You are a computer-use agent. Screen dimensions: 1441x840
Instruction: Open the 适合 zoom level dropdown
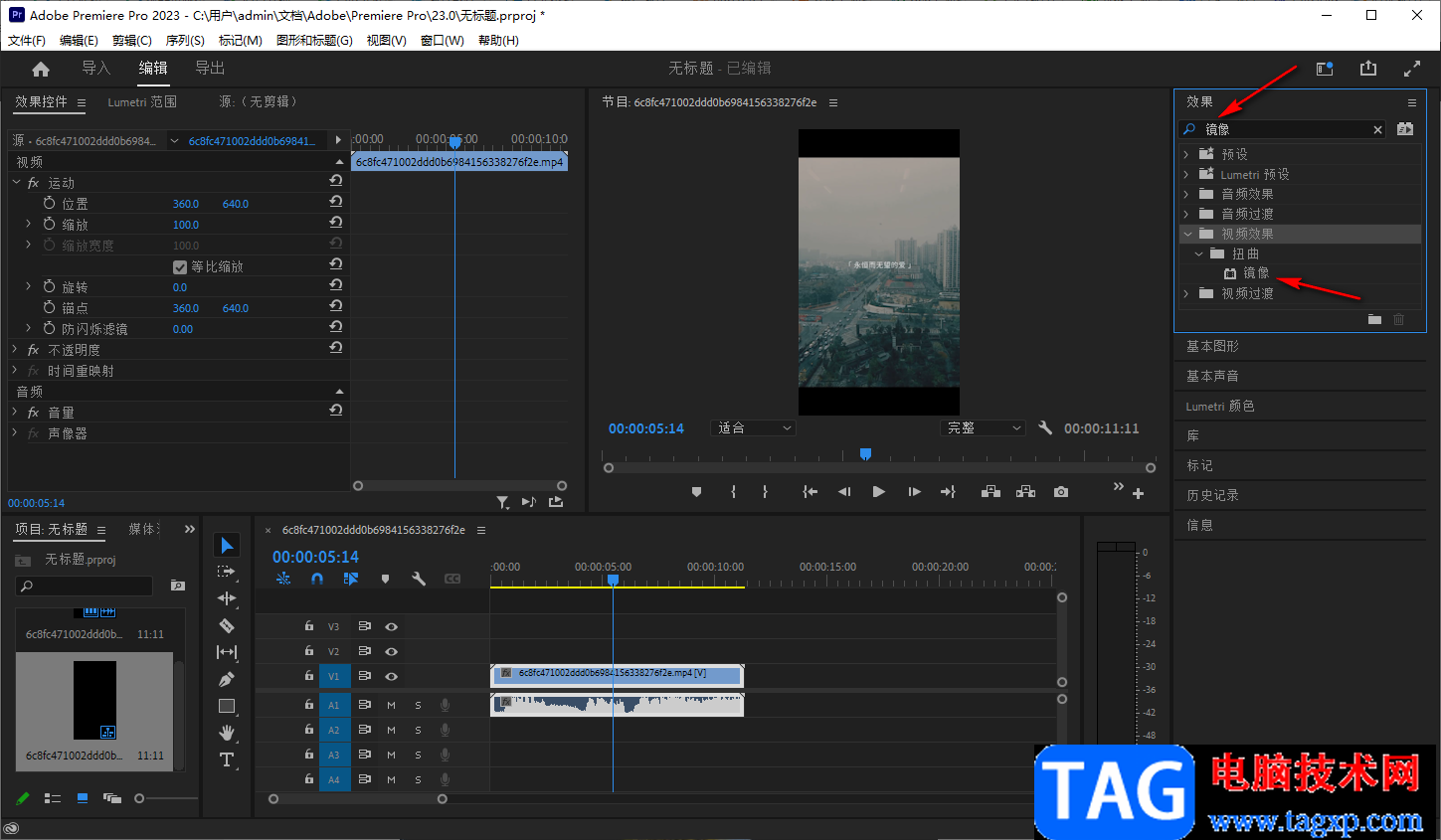click(x=754, y=428)
